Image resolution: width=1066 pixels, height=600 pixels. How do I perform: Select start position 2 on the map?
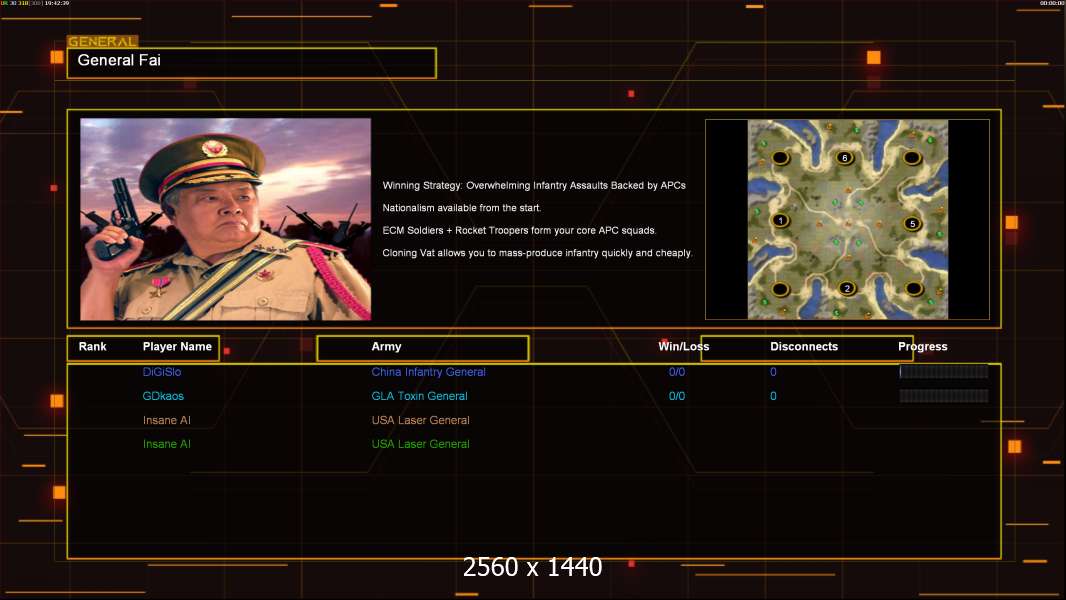(847, 289)
